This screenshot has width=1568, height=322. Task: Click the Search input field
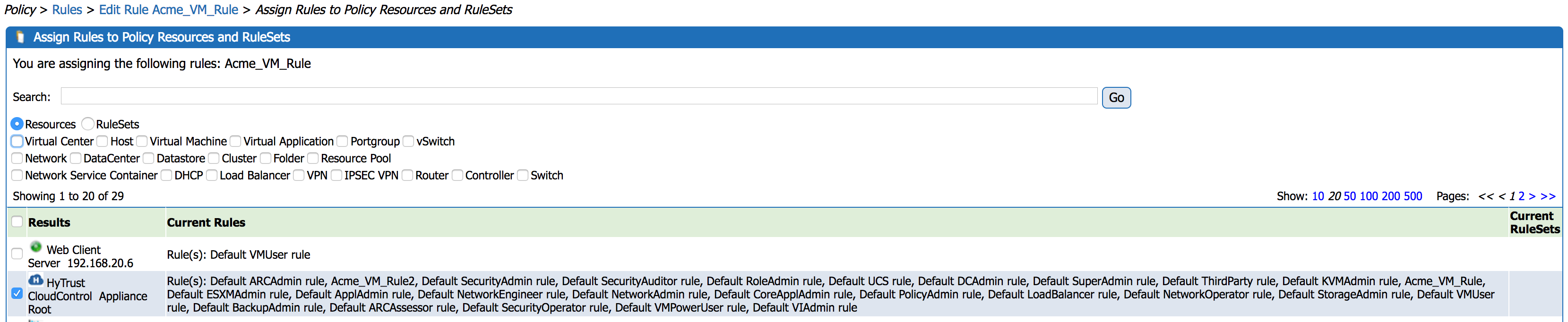pos(579,96)
